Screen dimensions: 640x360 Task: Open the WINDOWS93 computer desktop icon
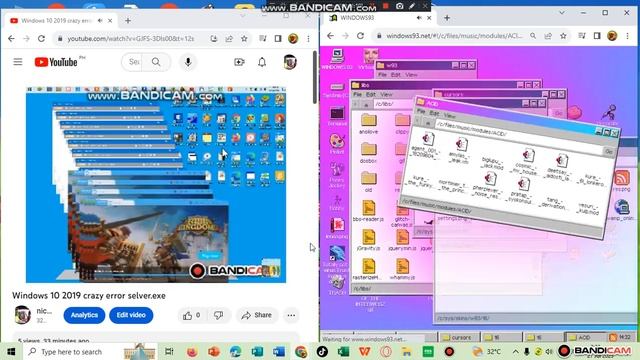pos(337,58)
